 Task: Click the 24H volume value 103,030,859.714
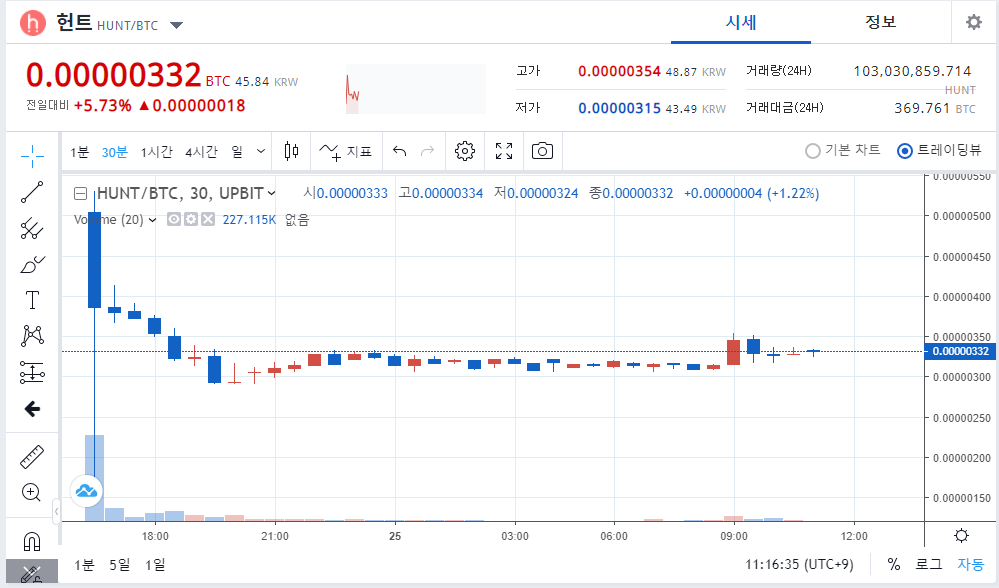(x=912, y=71)
